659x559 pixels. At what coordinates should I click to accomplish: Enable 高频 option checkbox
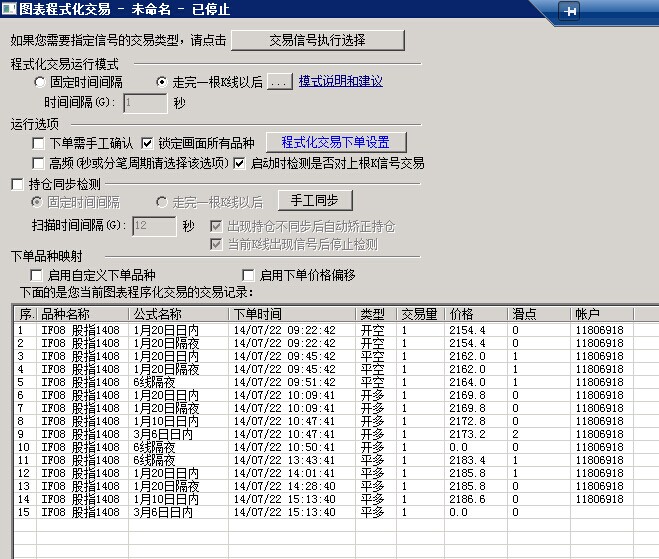point(39,163)
